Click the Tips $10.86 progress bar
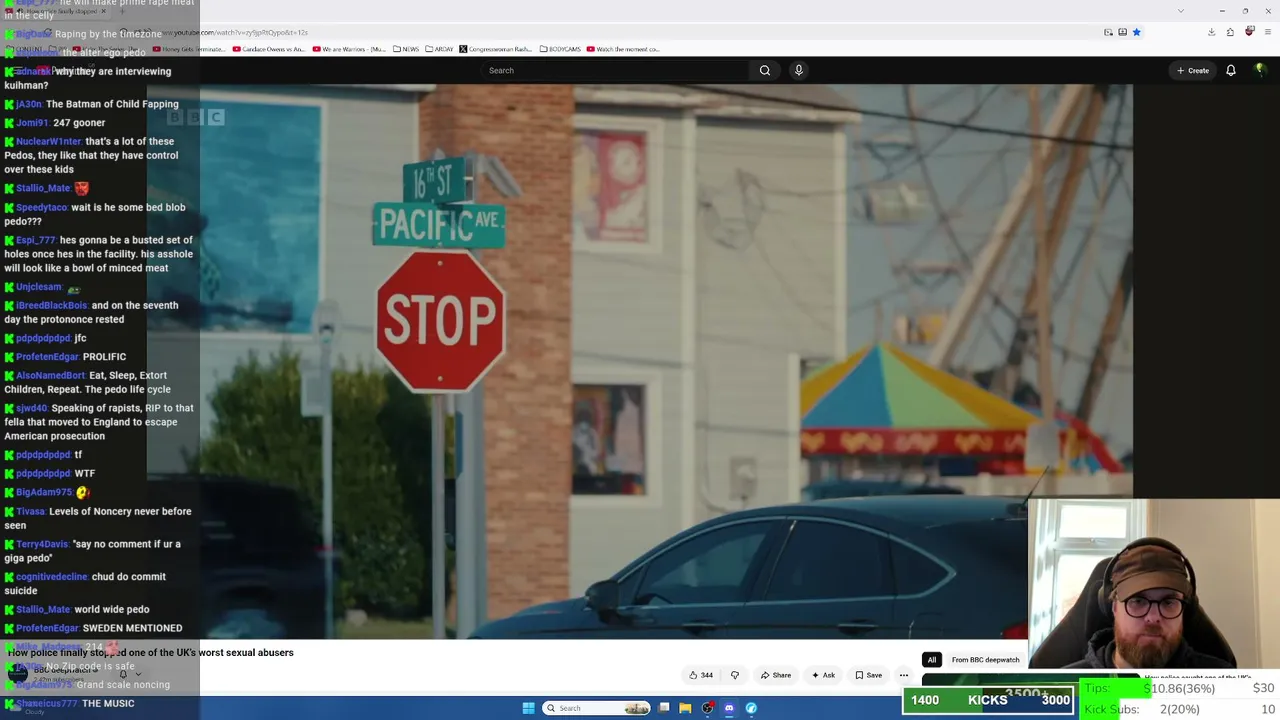This screenshot has height=720, width=1280. [x=1180, y=688]
